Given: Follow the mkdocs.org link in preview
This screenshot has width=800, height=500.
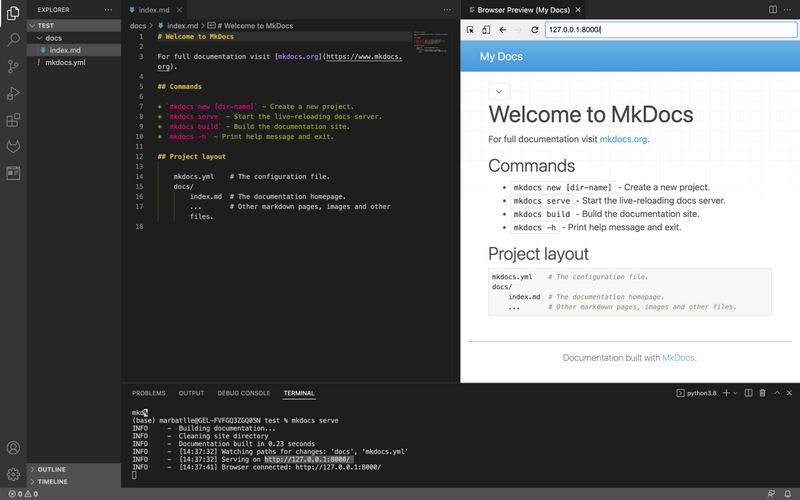Looking at the screenshot, I should coord(623,139).
